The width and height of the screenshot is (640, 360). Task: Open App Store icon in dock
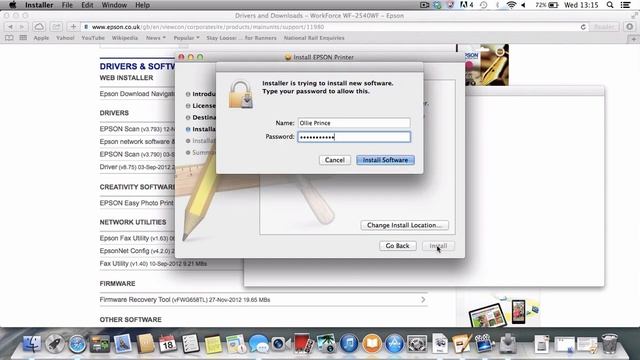394,344
